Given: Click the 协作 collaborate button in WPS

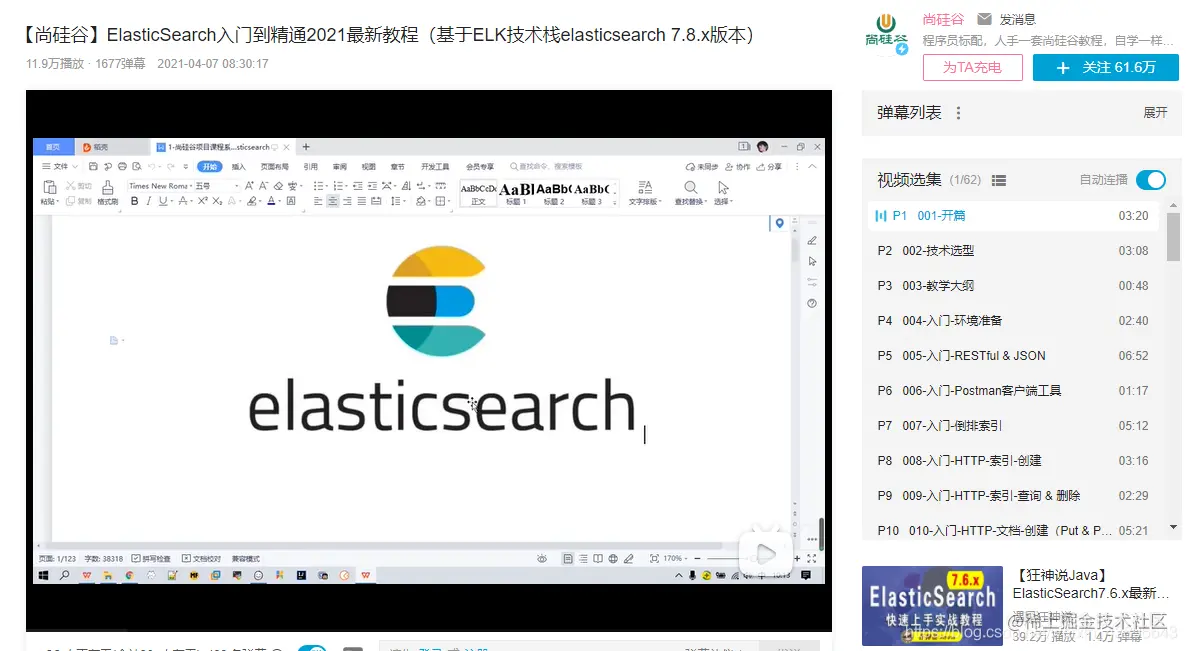Looking at the screenshot, I should [737, 167].
